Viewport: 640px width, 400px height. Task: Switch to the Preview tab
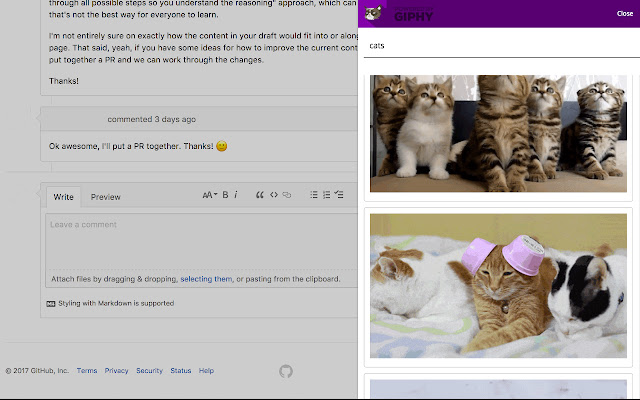105,197
